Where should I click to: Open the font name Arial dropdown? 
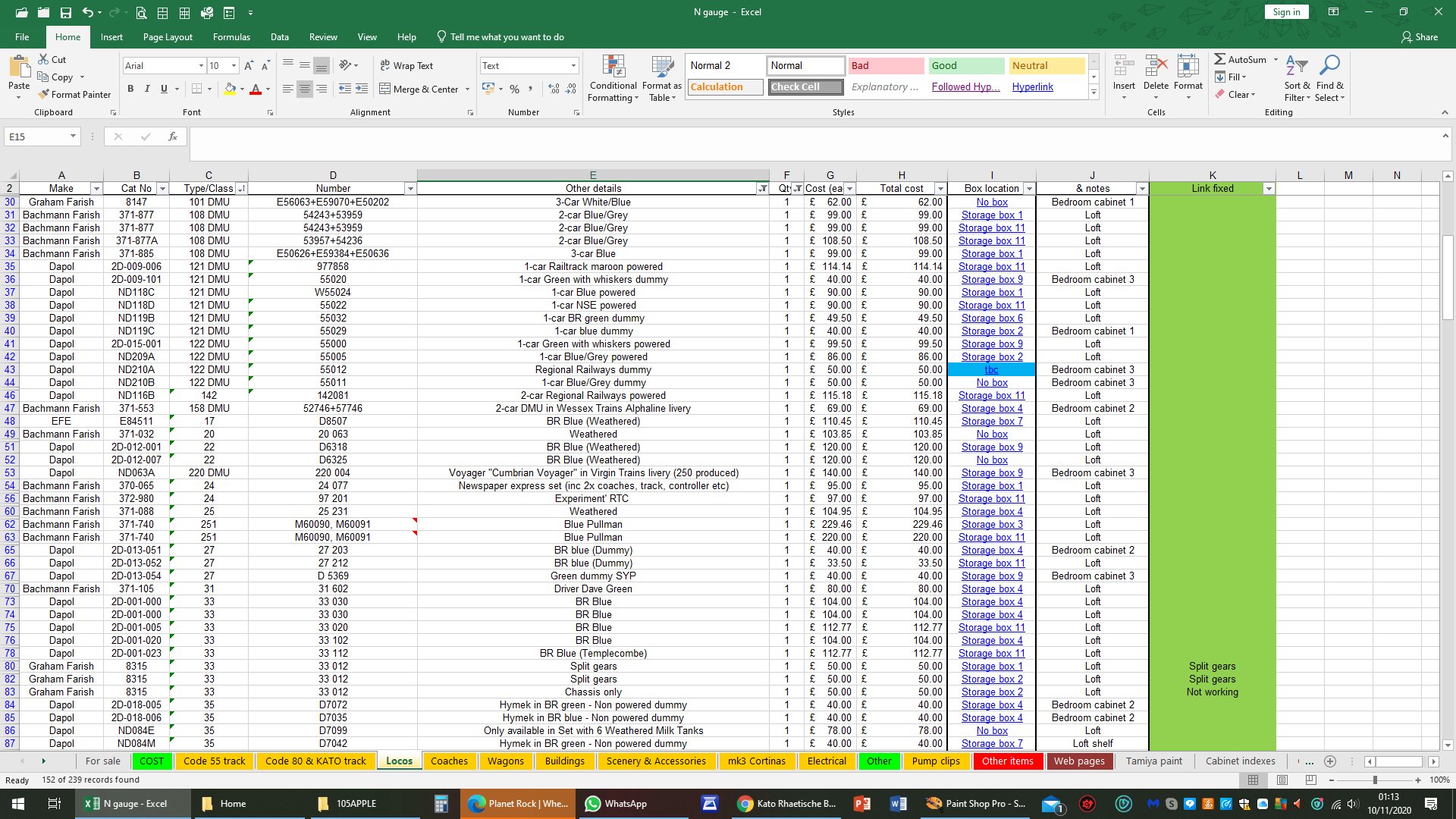click(201, 66)
